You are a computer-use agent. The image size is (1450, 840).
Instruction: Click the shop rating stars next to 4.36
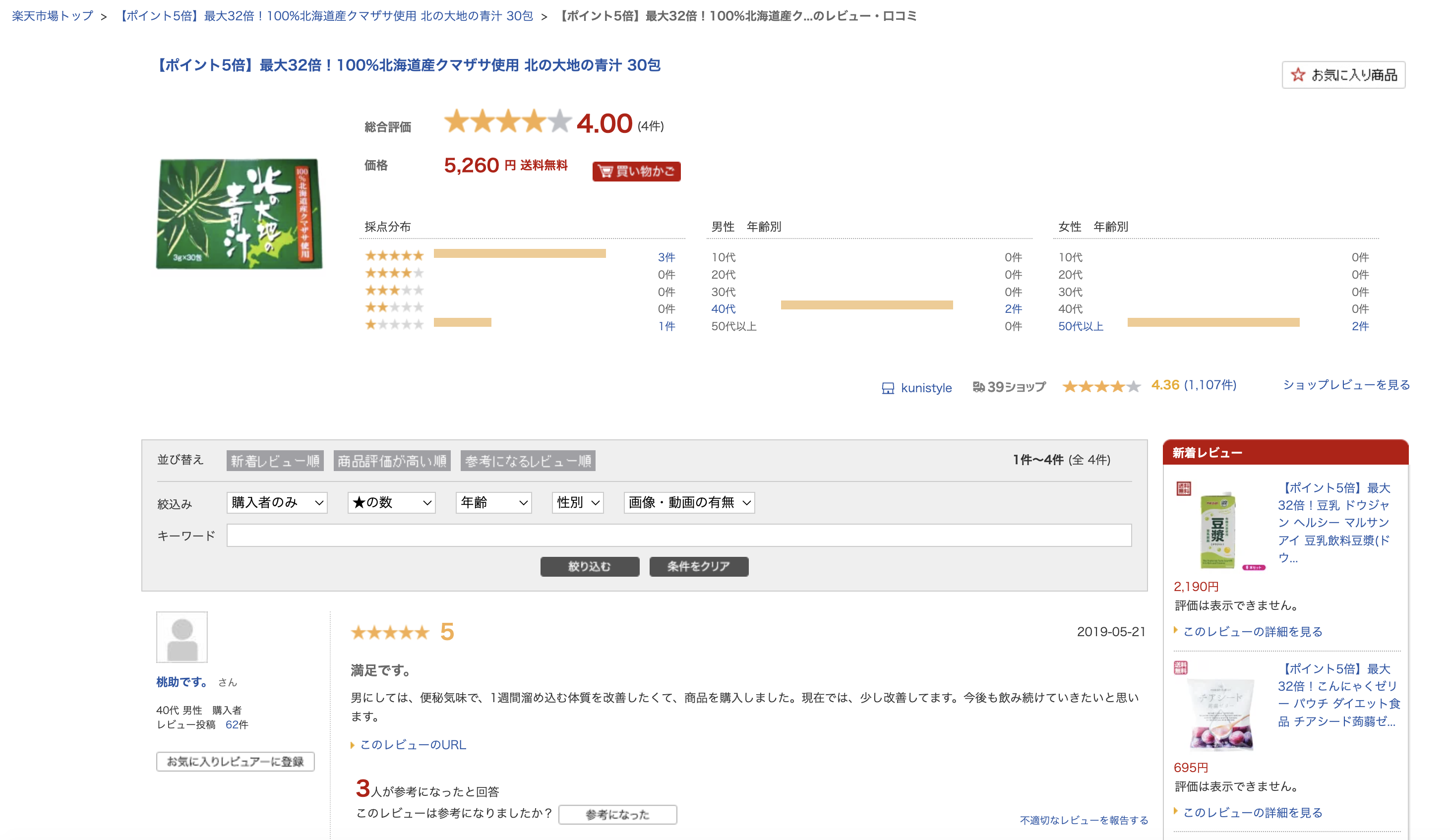point(1101,386)
